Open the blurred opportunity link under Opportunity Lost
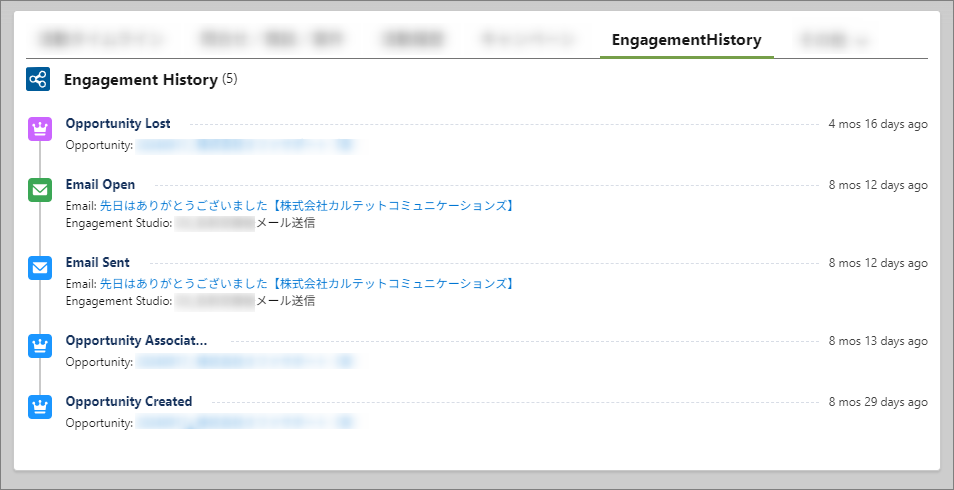Viewport: 954px width, 490px height. coord(245,146)
